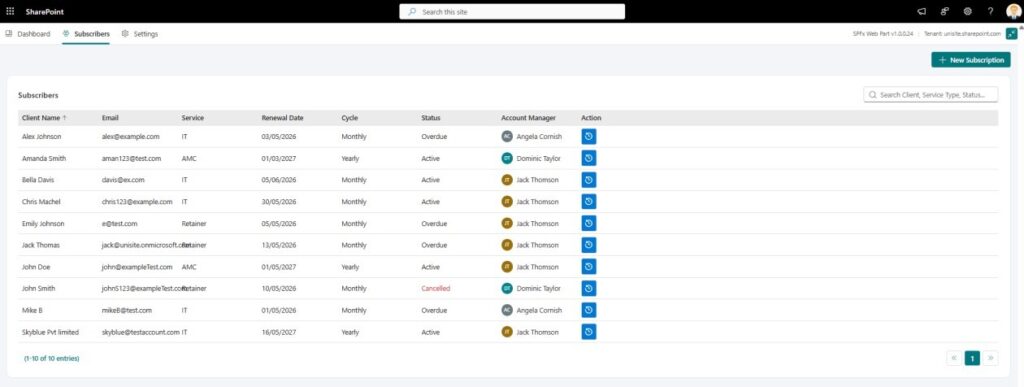Open the megaphone announcements icon
This screenshot has height=387, width=1024.
[x=921, y=12]
